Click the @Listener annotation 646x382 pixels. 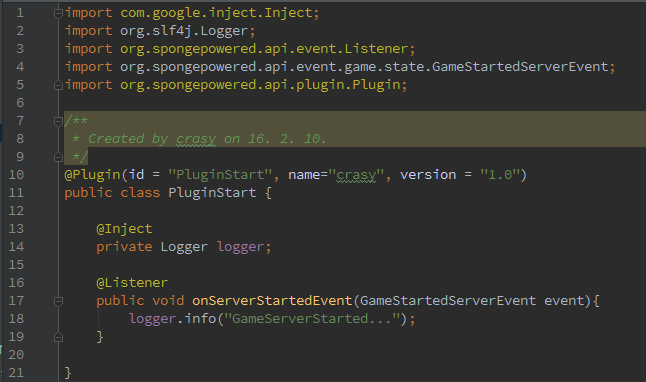(132, 283)
